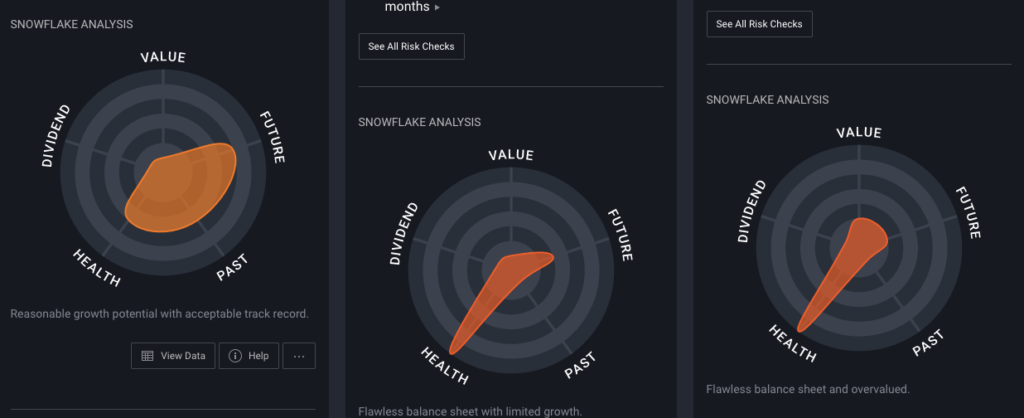Click FUTURE axis label on limited-growth snowflake
The height and width of the screenshot is (418, 1024).
[621, 234]
